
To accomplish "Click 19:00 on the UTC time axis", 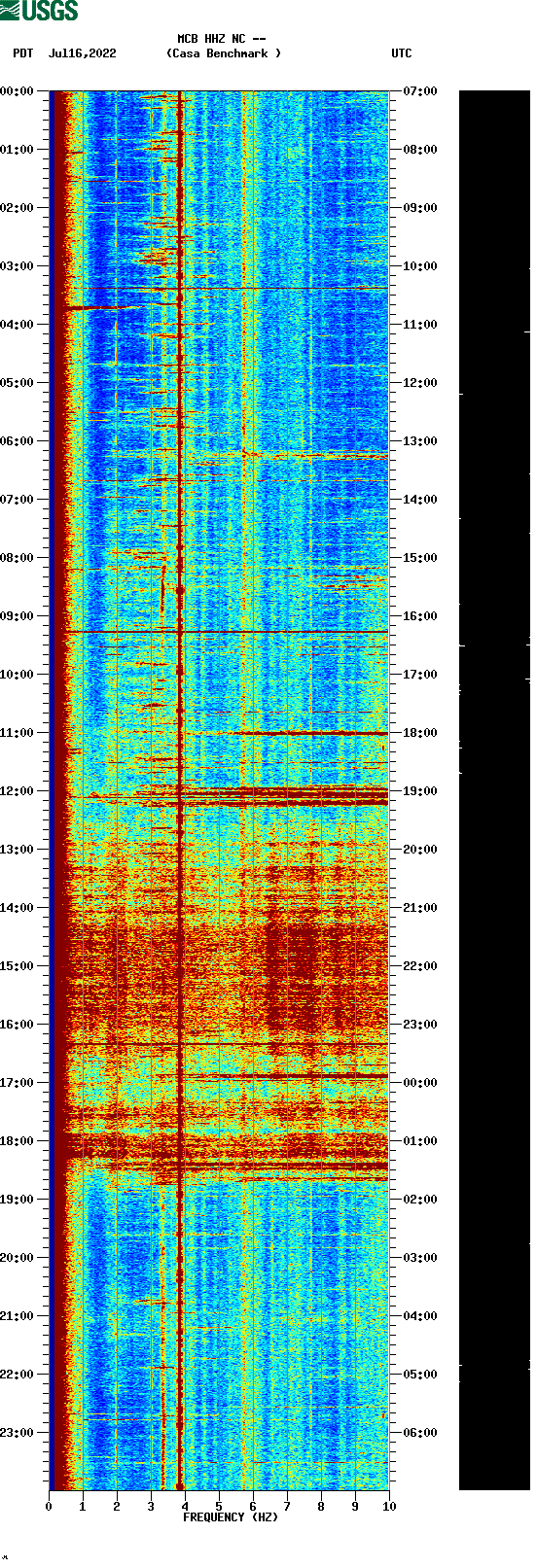I will point(420,791).
